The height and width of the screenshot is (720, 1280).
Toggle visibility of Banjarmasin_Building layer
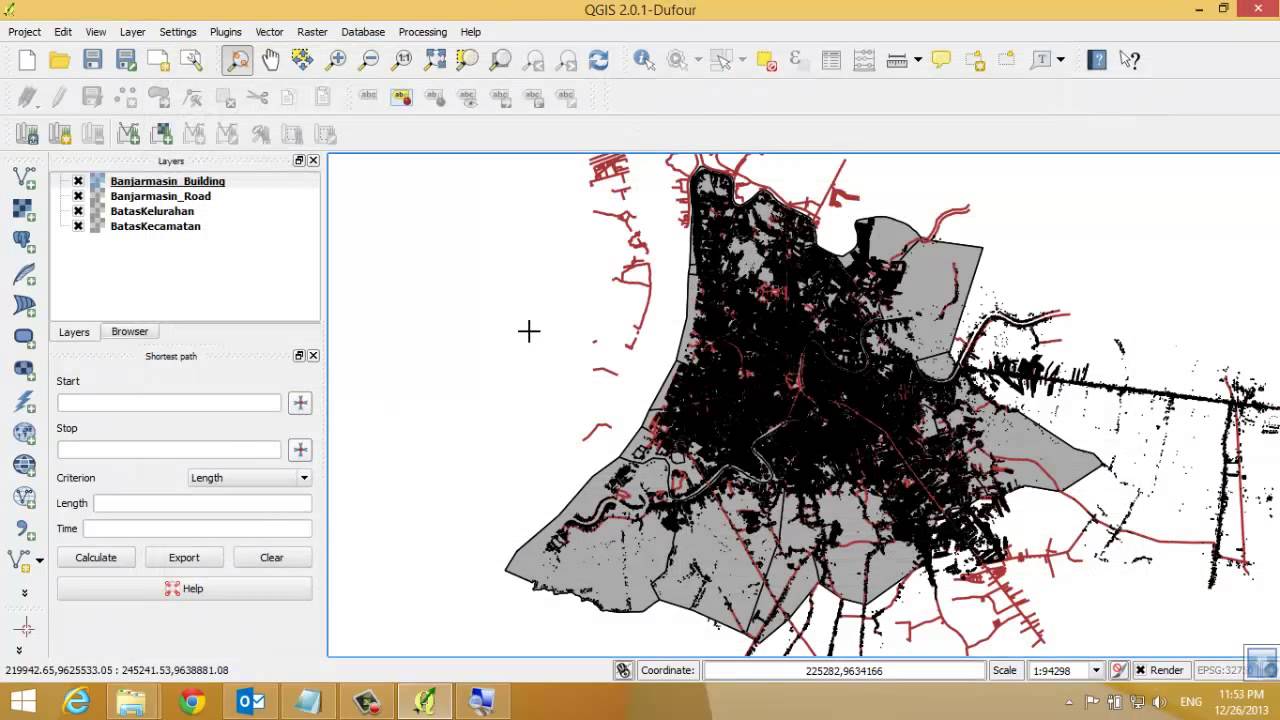[78, 181]
